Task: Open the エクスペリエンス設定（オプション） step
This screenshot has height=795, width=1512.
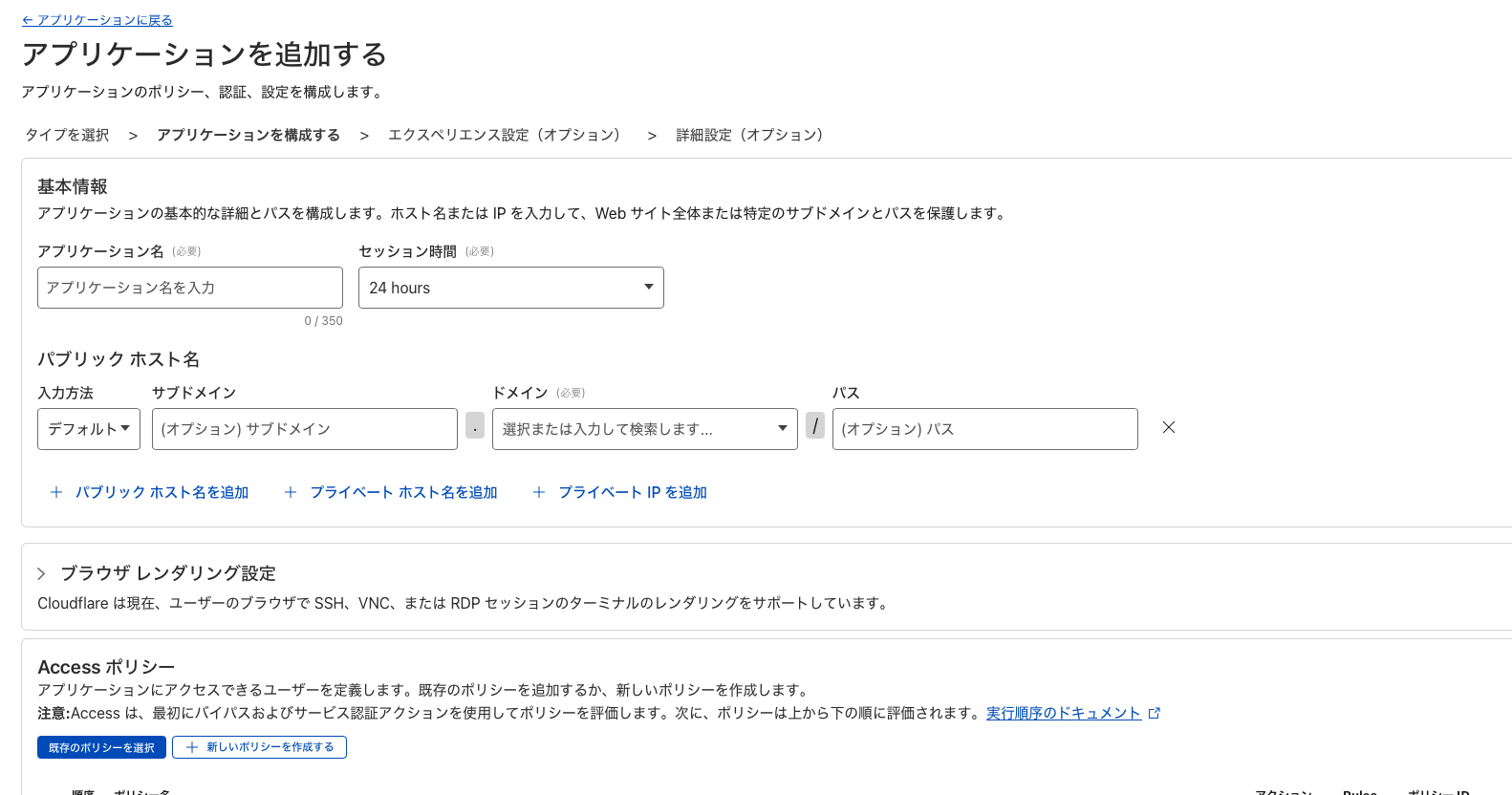Action: tap(508, 135)
